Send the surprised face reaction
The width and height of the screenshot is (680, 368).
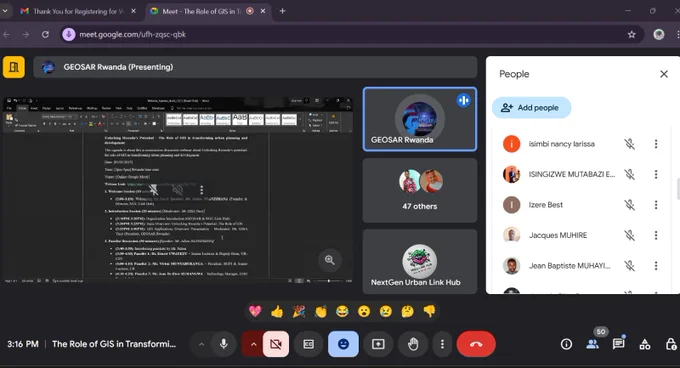pyautogui.click(x=364, y=311)
